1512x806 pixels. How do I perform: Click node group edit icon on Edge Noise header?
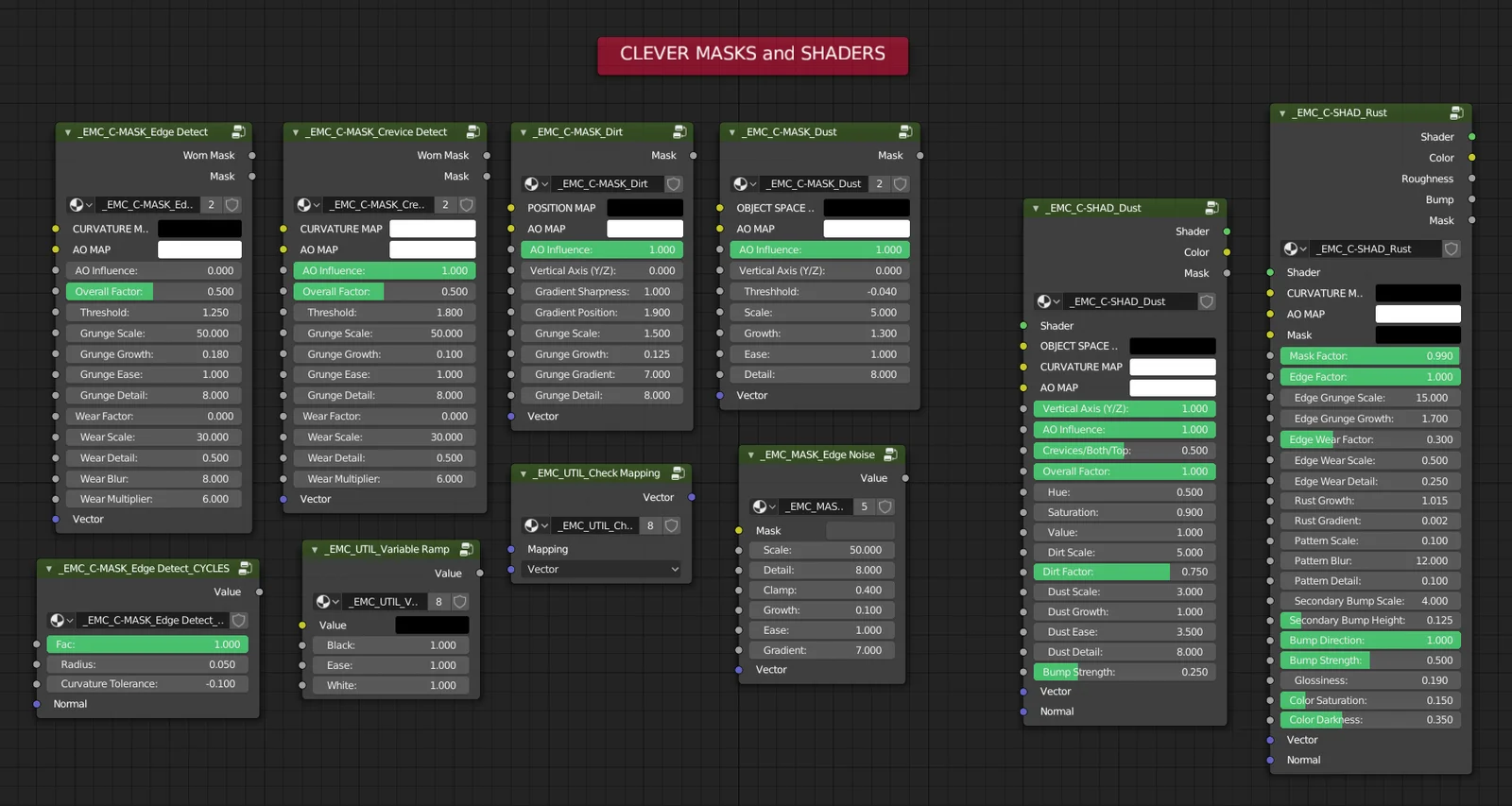(x=889, y=454)
